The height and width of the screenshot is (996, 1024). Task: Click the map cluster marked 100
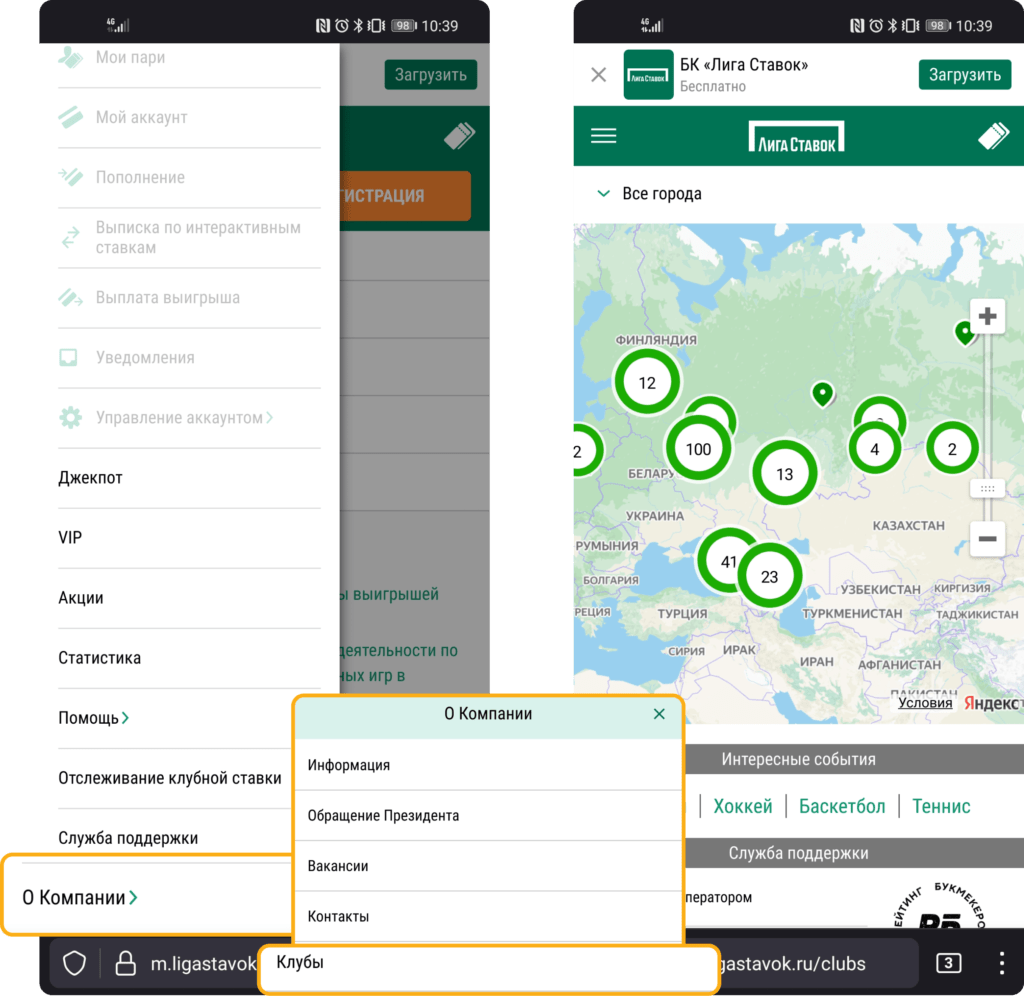click(698, 449)
